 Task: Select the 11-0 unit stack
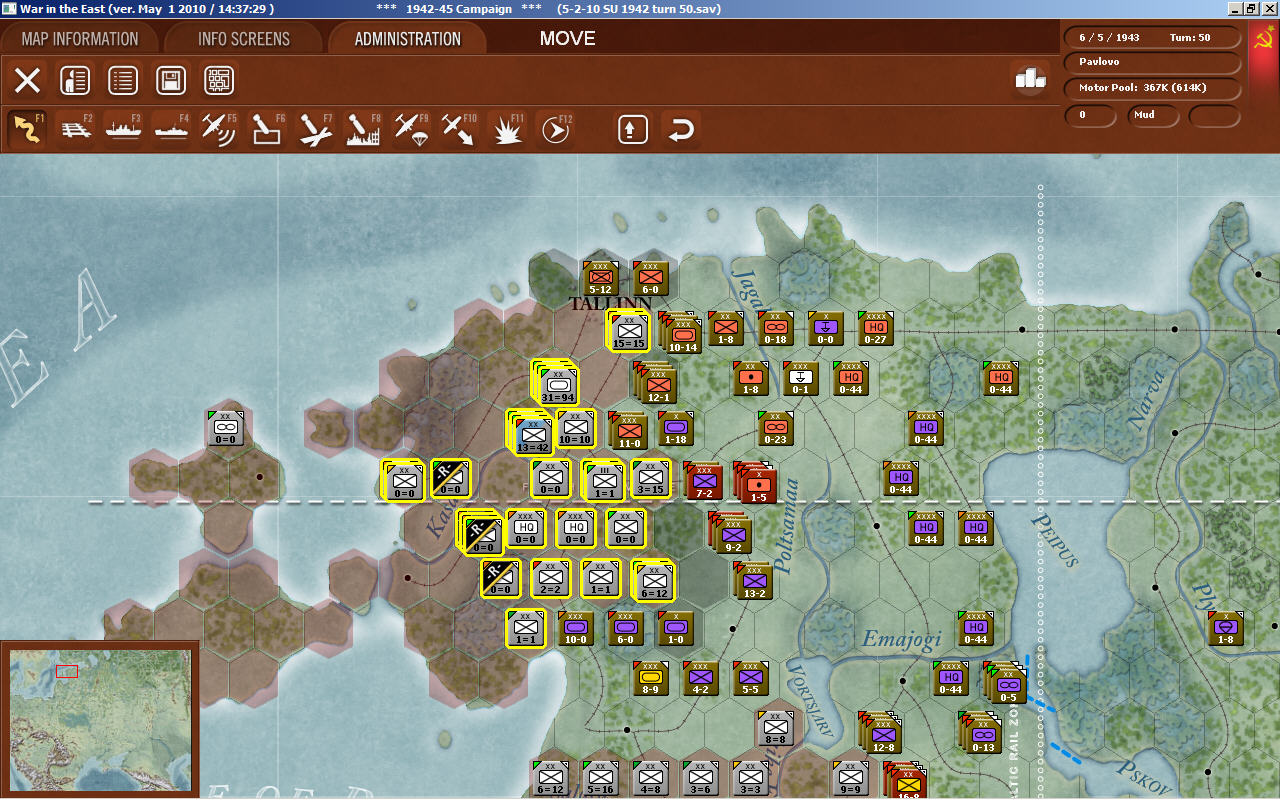coord(628,430)
